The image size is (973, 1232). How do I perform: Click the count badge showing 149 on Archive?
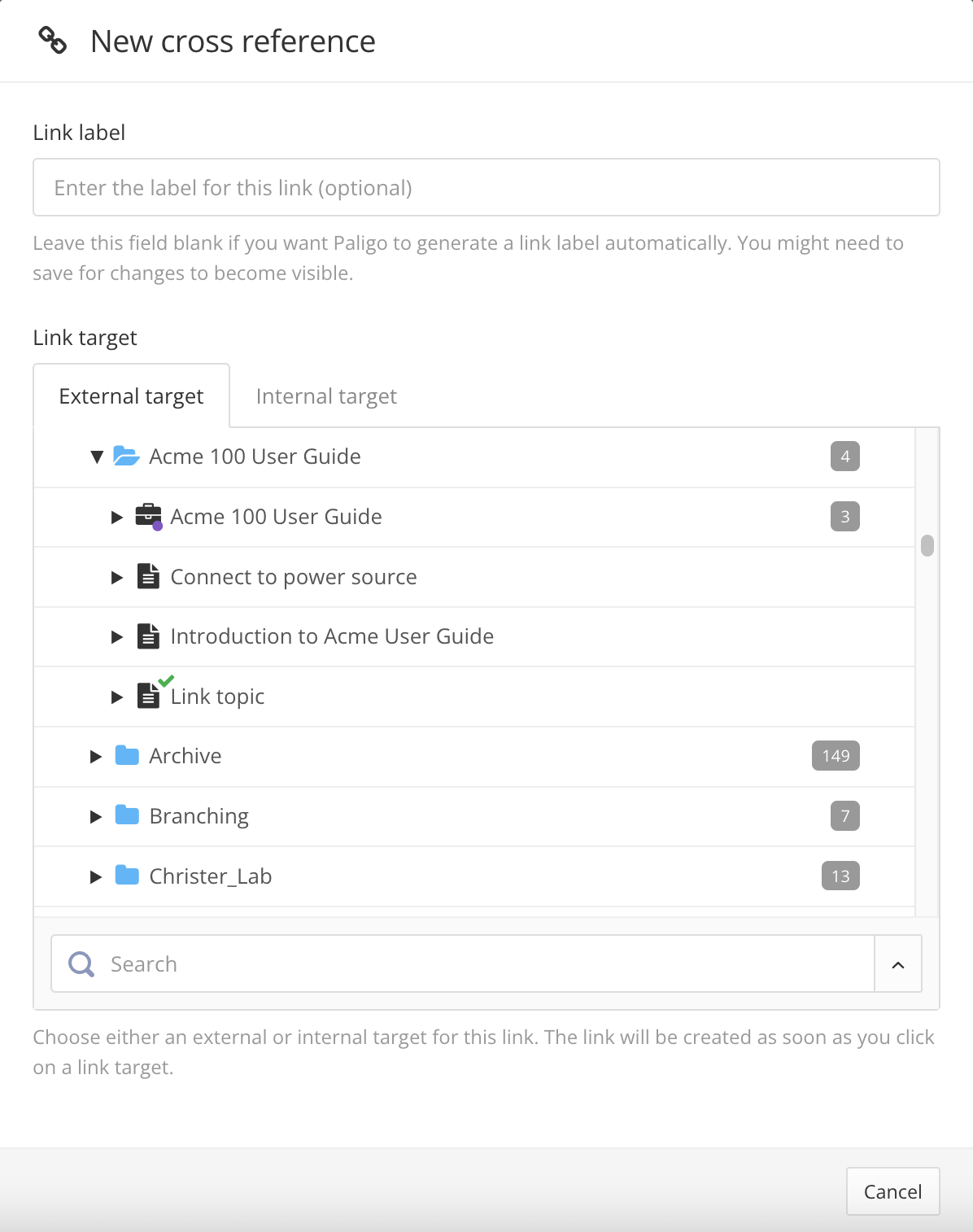(835, 756)
